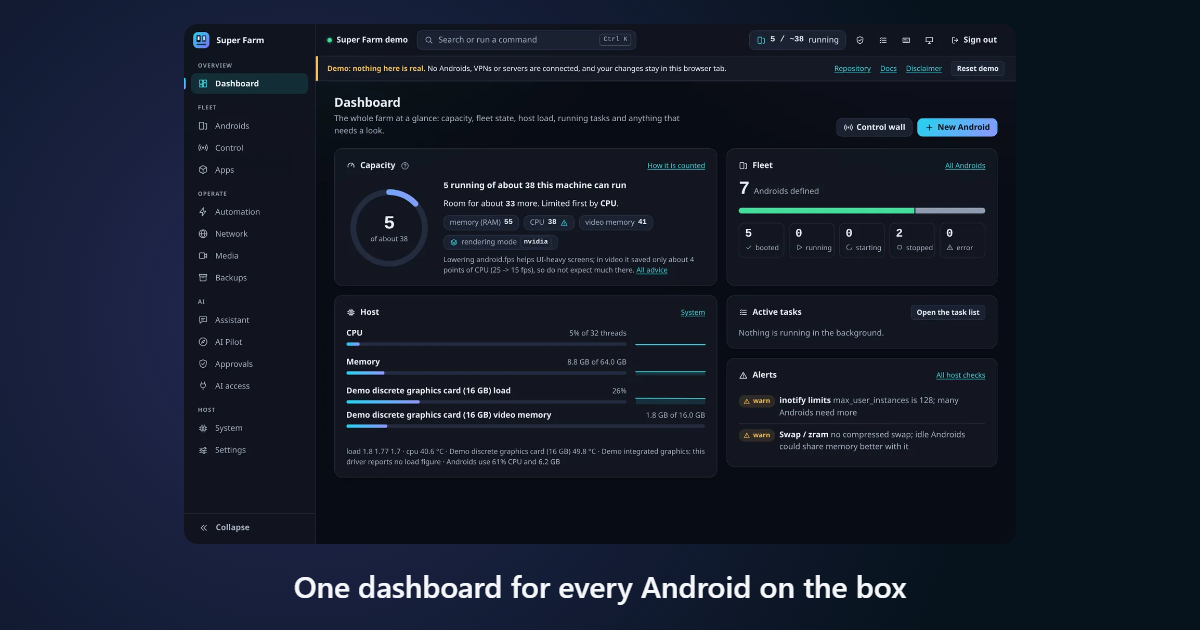The width and height of the screenshot is (1200, 630).
Task: Click the 0 error fleet tile
Action: pyautogui.click(x=962, y=240)
